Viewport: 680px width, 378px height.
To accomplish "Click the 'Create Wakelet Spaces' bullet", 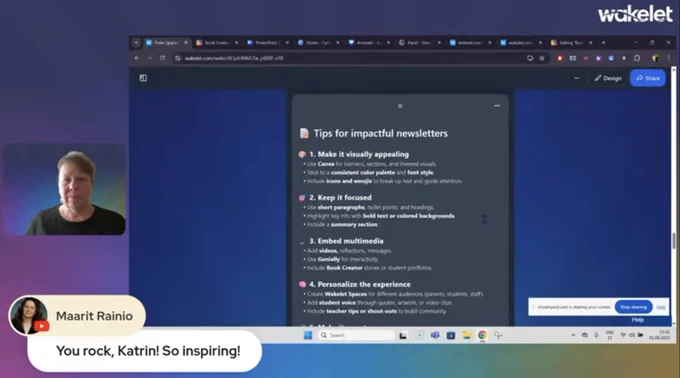I will coord(393,294).
